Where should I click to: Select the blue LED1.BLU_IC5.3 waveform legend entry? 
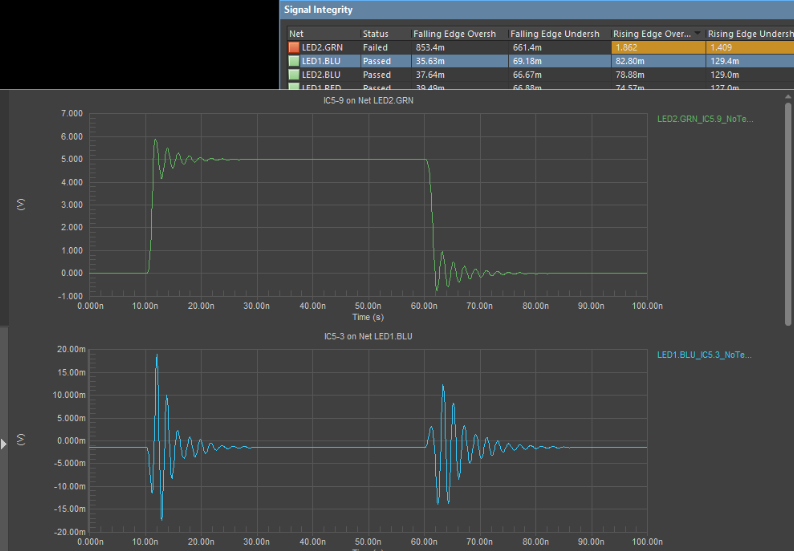(704, 355)
